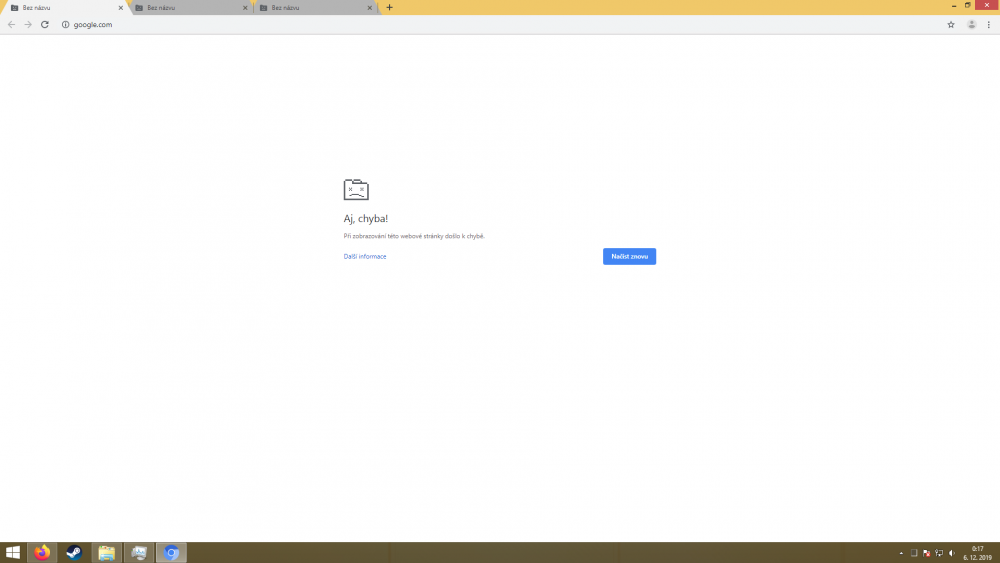Switch to the second "Bez názvu" tab
The height and width of the screenshot is (563, 1000).
[x=185, y=8]
